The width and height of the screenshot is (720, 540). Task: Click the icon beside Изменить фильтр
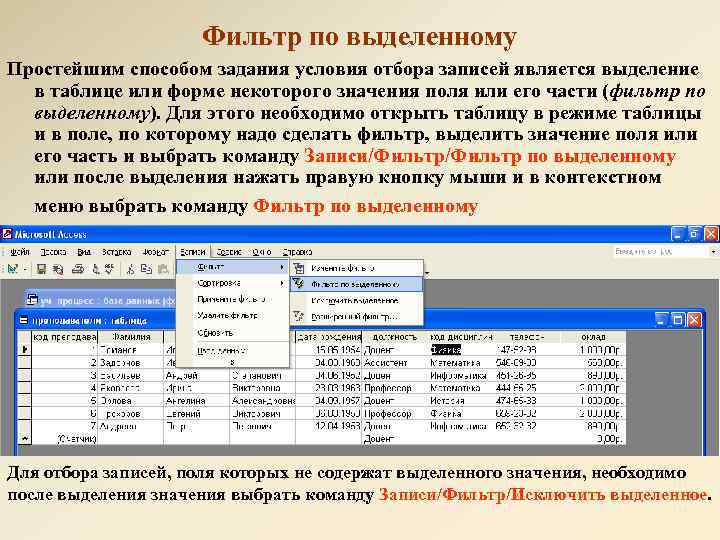tap(299, 268)
